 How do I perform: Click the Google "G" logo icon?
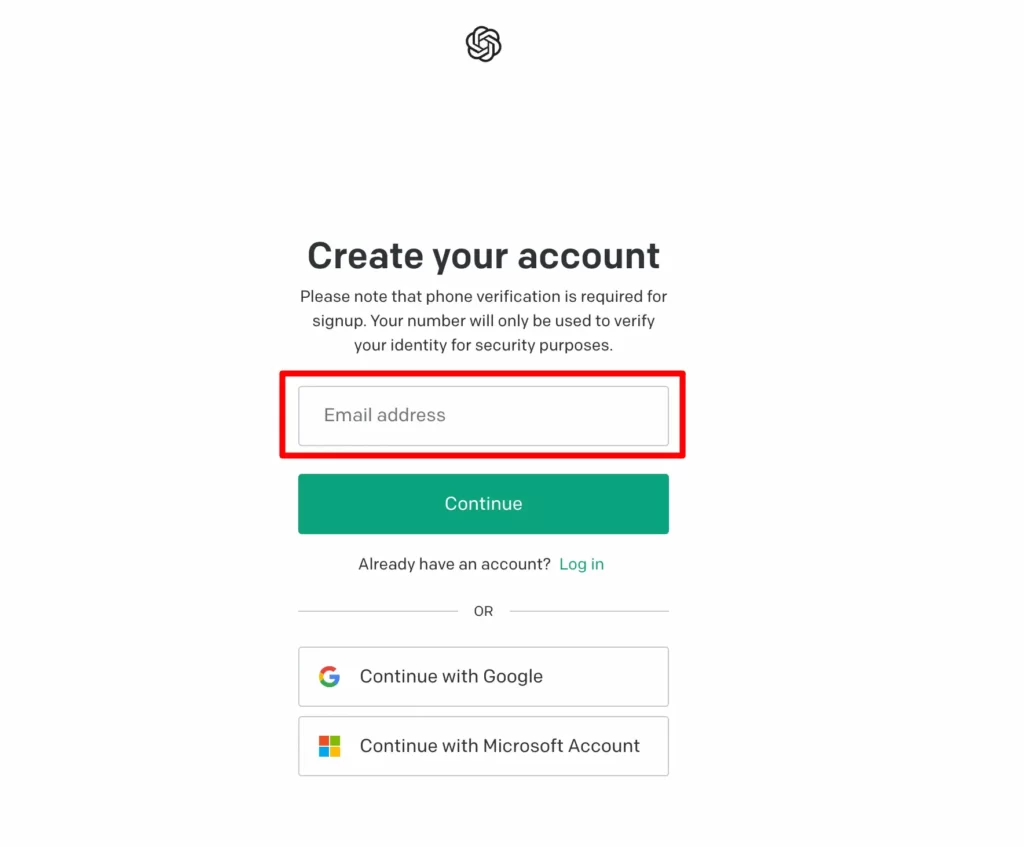pos(329,676)
